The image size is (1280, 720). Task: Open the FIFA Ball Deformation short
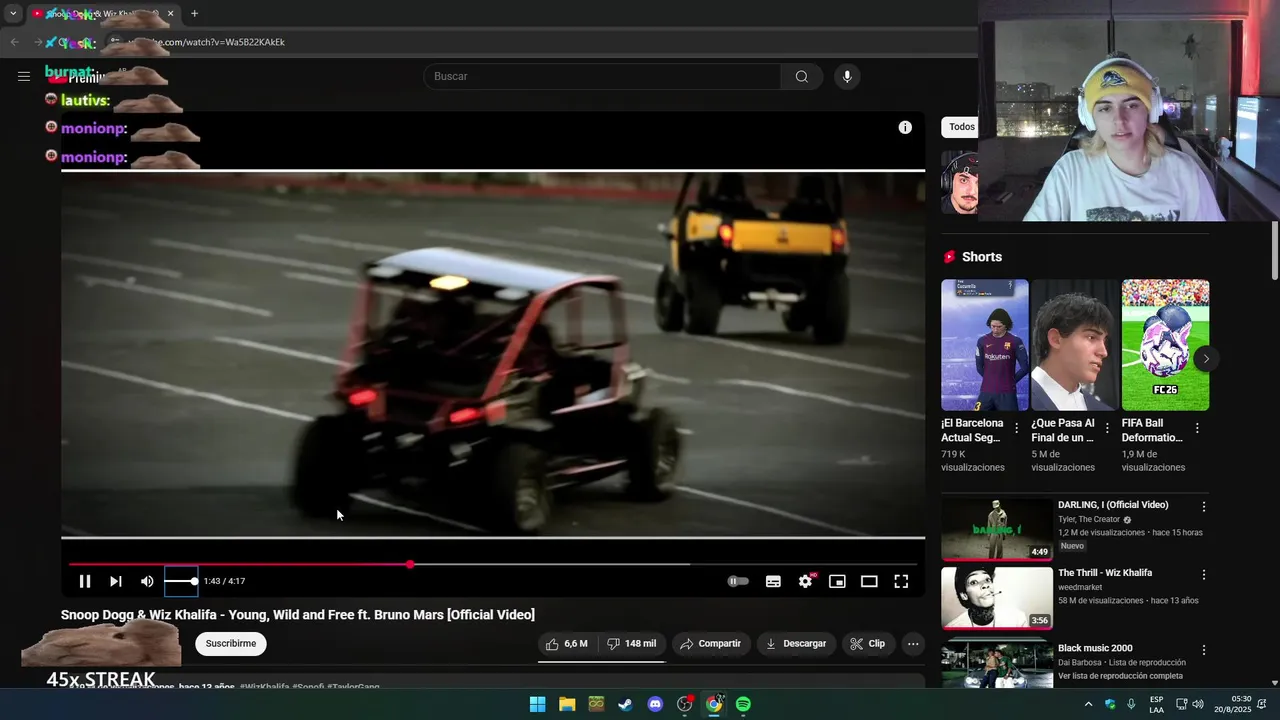pyautogui.click(x=1165, y=345)
